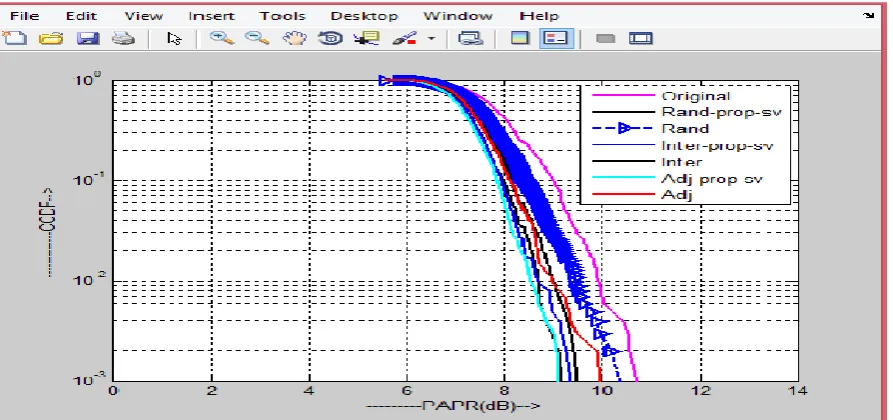
Task: Click the Show Plot Tools icon
Action: [641, 38]
